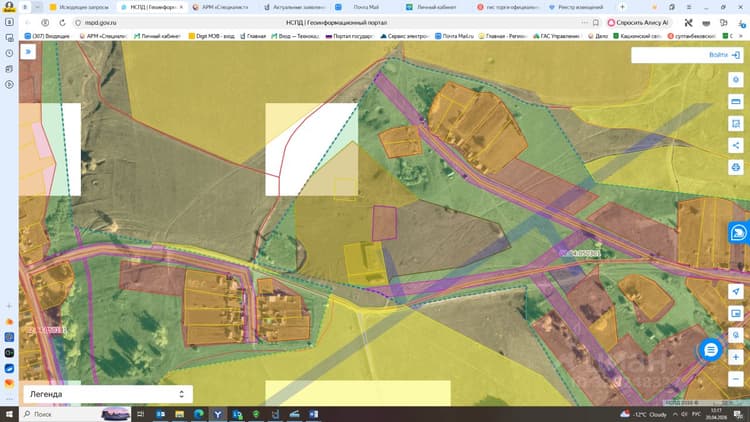Locate my position with the arrow icon
Screen dimensions: 750x422
[736, 291]
